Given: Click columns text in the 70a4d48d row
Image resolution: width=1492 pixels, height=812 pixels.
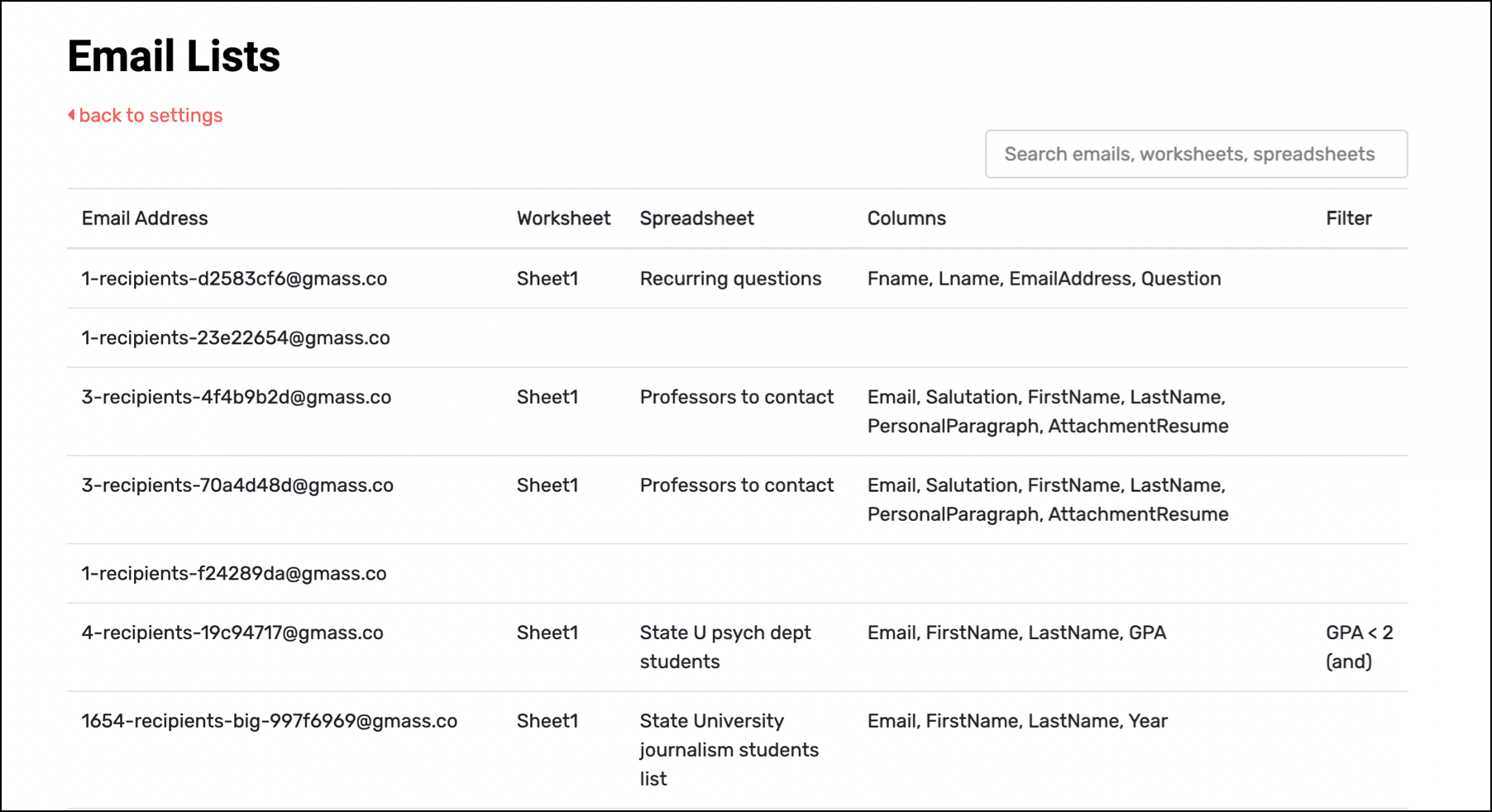Looking at the screenshot, I should click(1048, 499).
